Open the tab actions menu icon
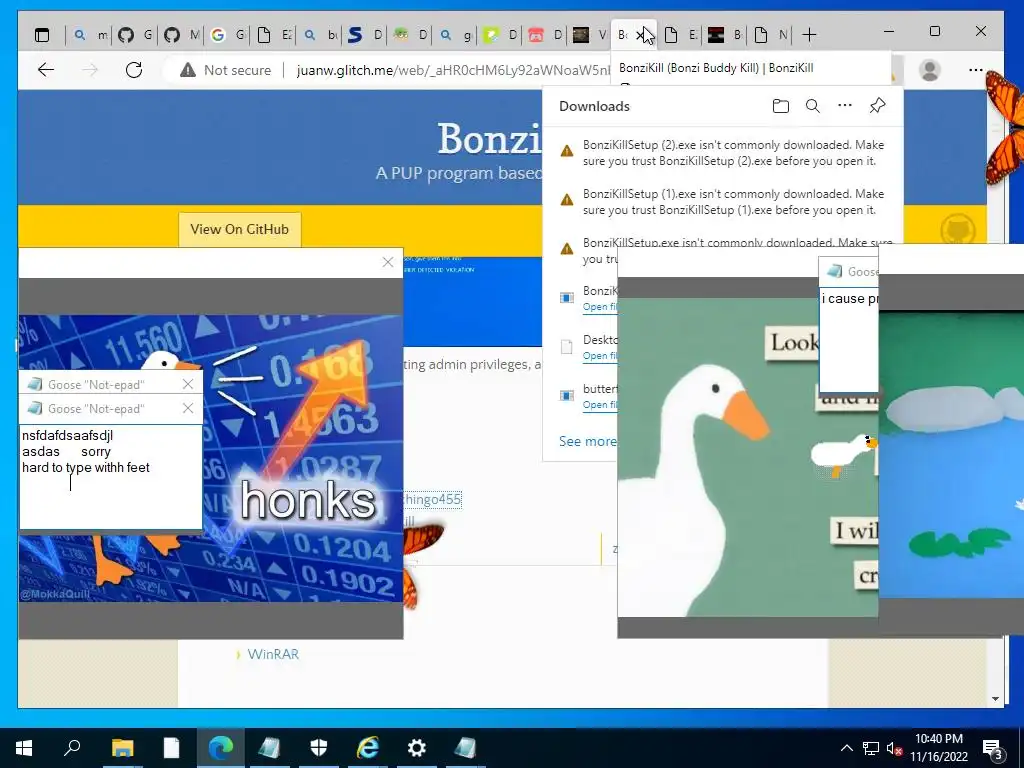The image size is (1024, 768). tap(42, 35)
